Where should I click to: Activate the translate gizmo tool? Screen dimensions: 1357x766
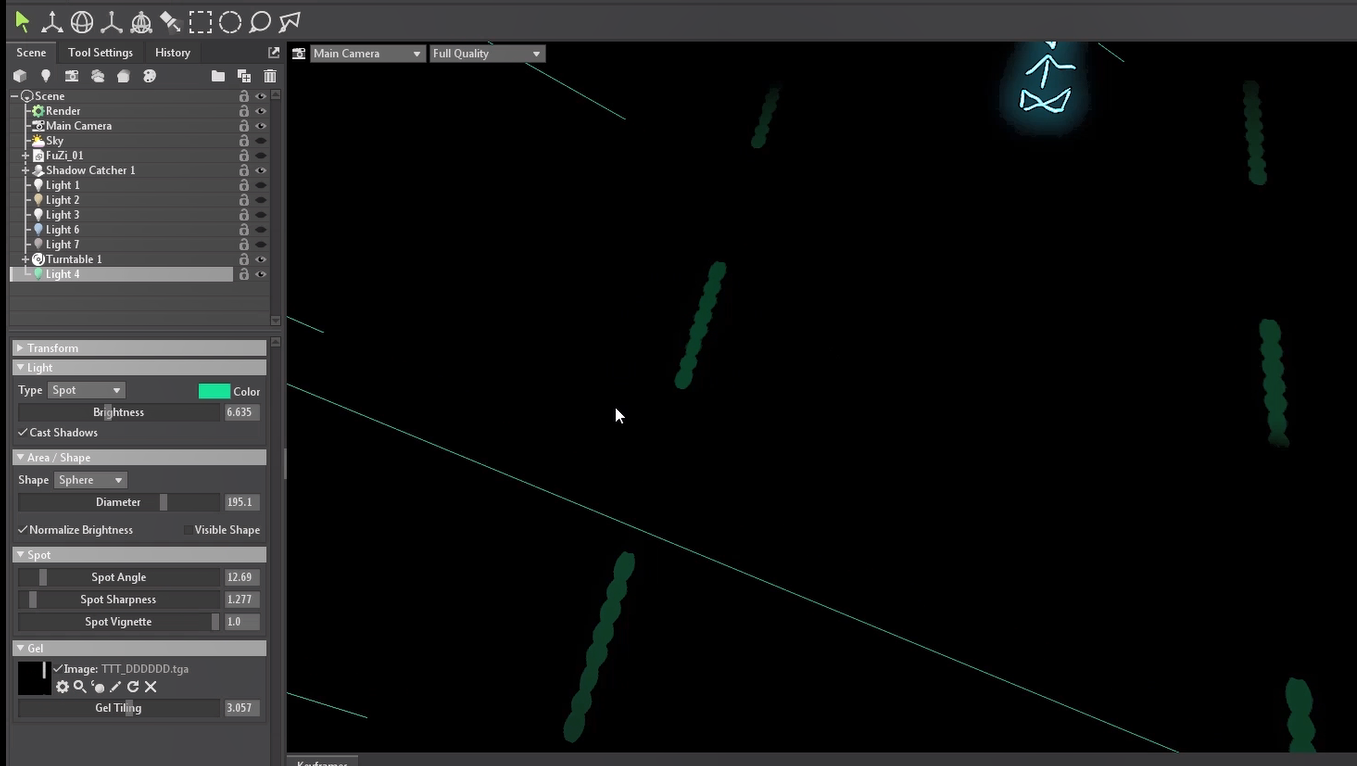(x=51, y=21)
